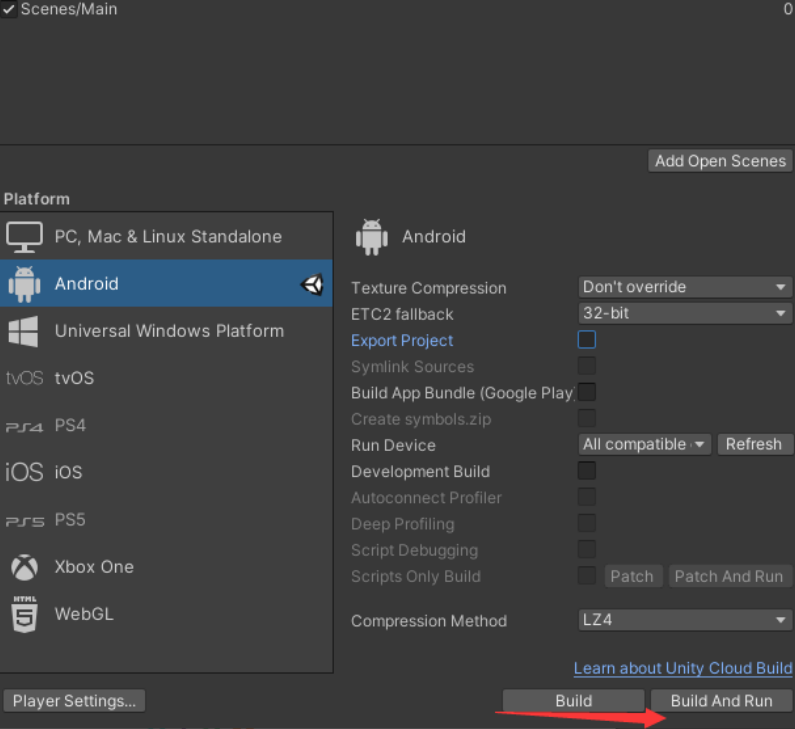Enable the Export Project checkbox
The image size is (795, 729).
(587, 340)
